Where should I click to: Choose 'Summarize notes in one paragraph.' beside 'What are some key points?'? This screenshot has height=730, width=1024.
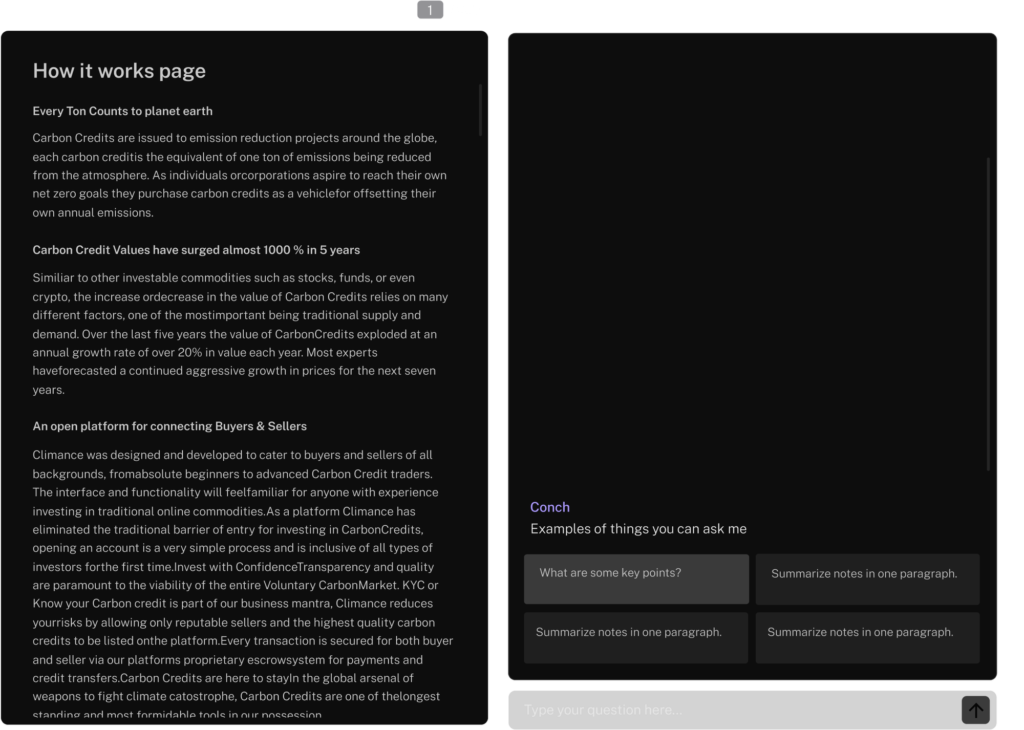[867, 579]
